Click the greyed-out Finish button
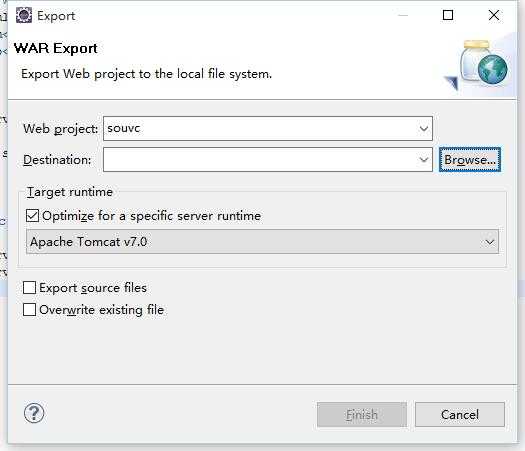Image resolution: width=525 pixels, height=451 pixels. click(362, 415)
